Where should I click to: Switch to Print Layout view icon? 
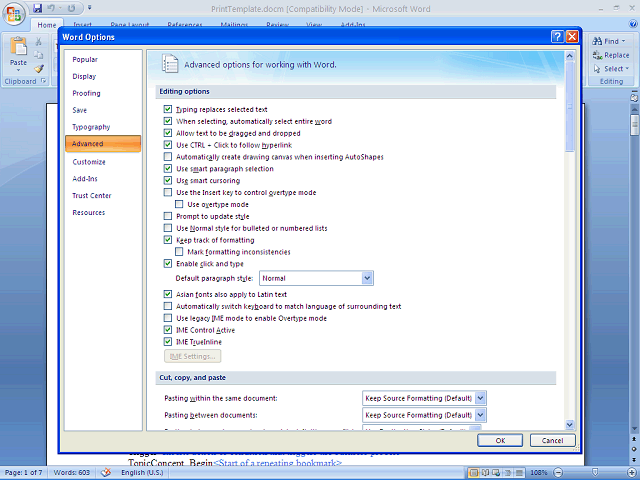tap(474, 473)
